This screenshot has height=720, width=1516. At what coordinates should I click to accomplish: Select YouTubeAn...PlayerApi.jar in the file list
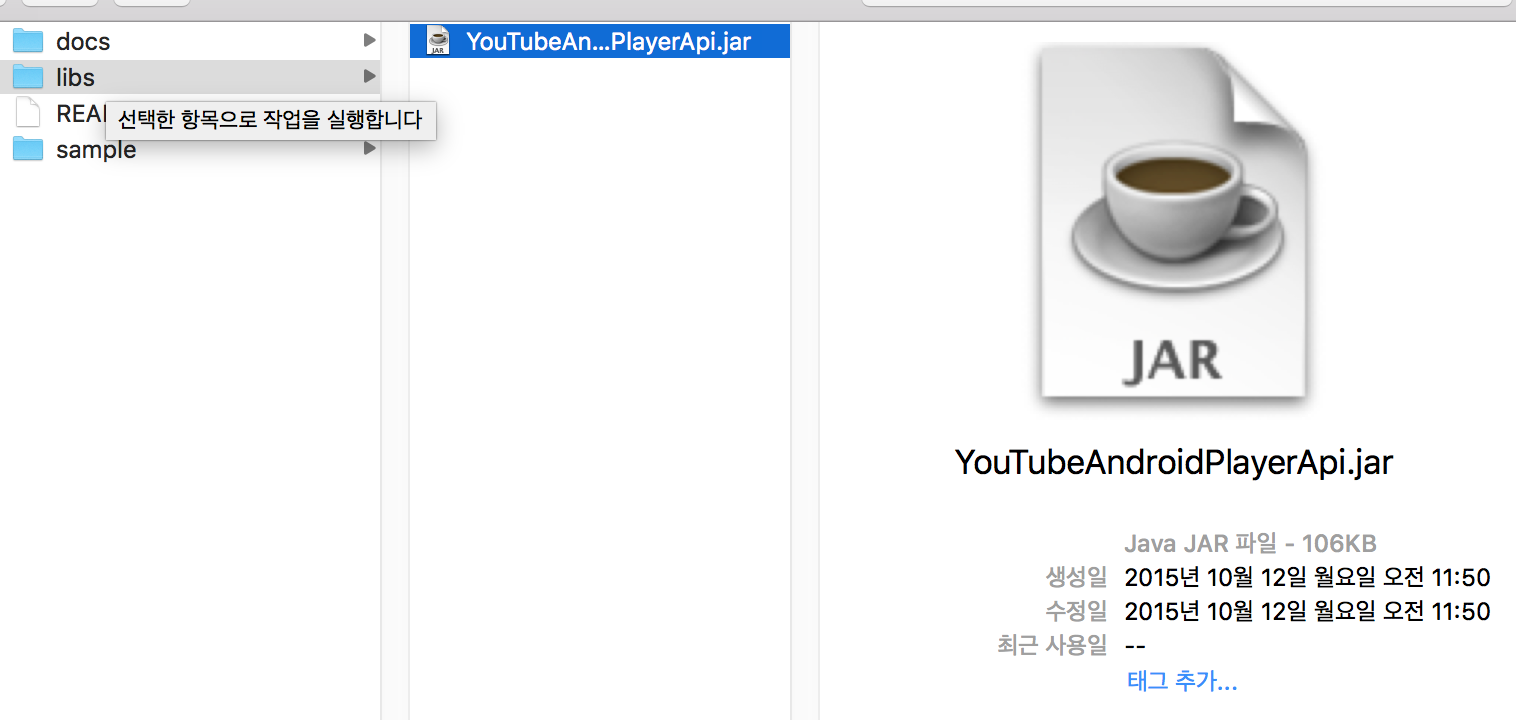(600, 41)
